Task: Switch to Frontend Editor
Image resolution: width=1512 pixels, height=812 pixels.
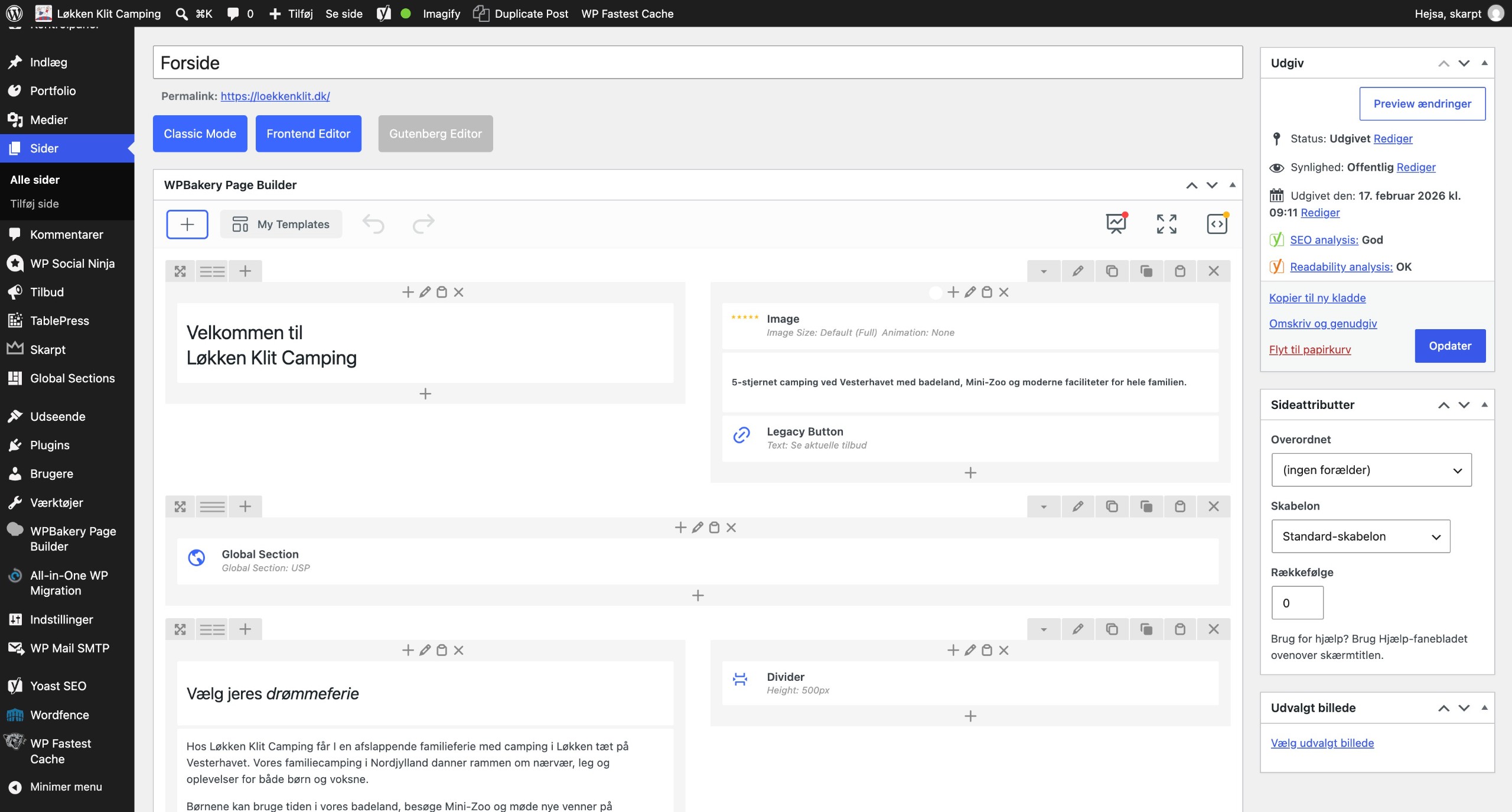Action: (308, 134)
